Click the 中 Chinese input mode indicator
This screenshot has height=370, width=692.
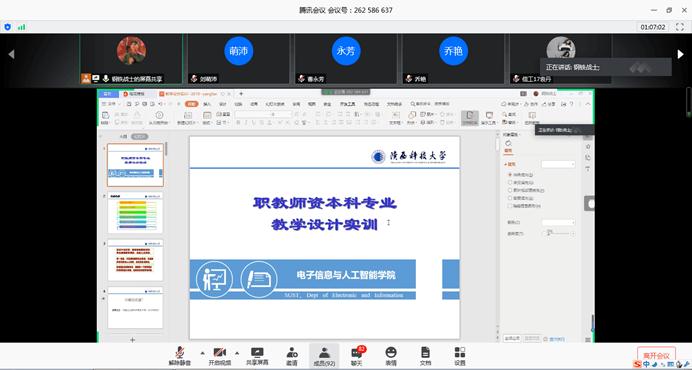pos(646,364)
